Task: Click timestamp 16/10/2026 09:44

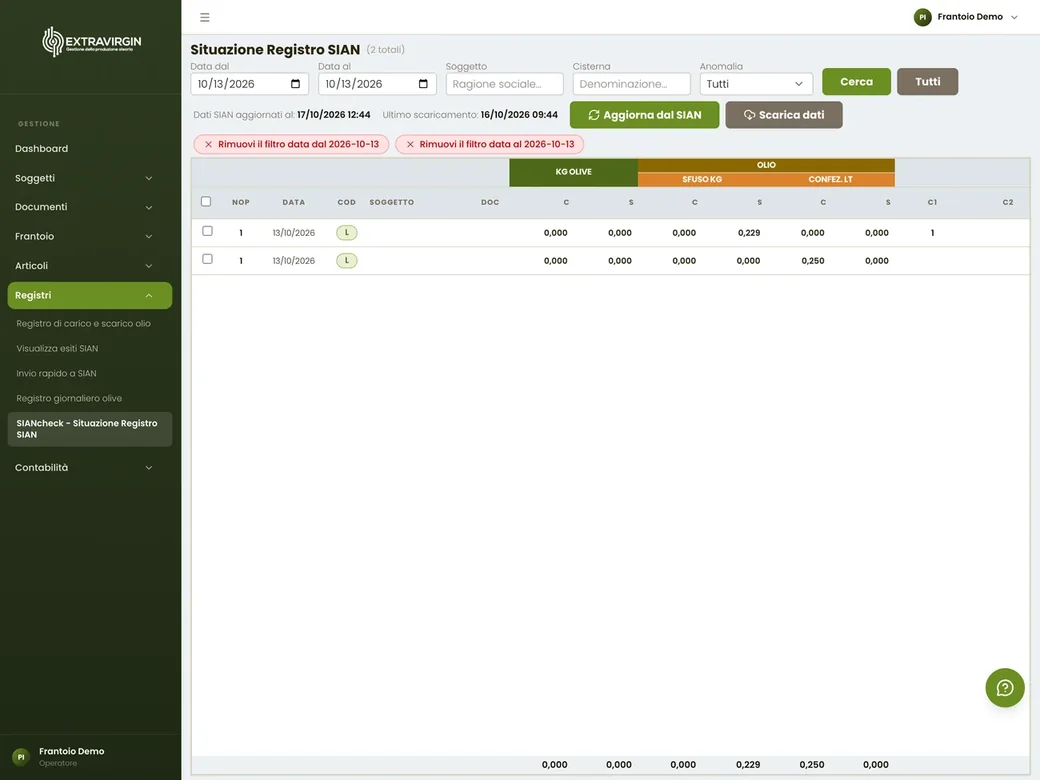Action: coord(519,115)
